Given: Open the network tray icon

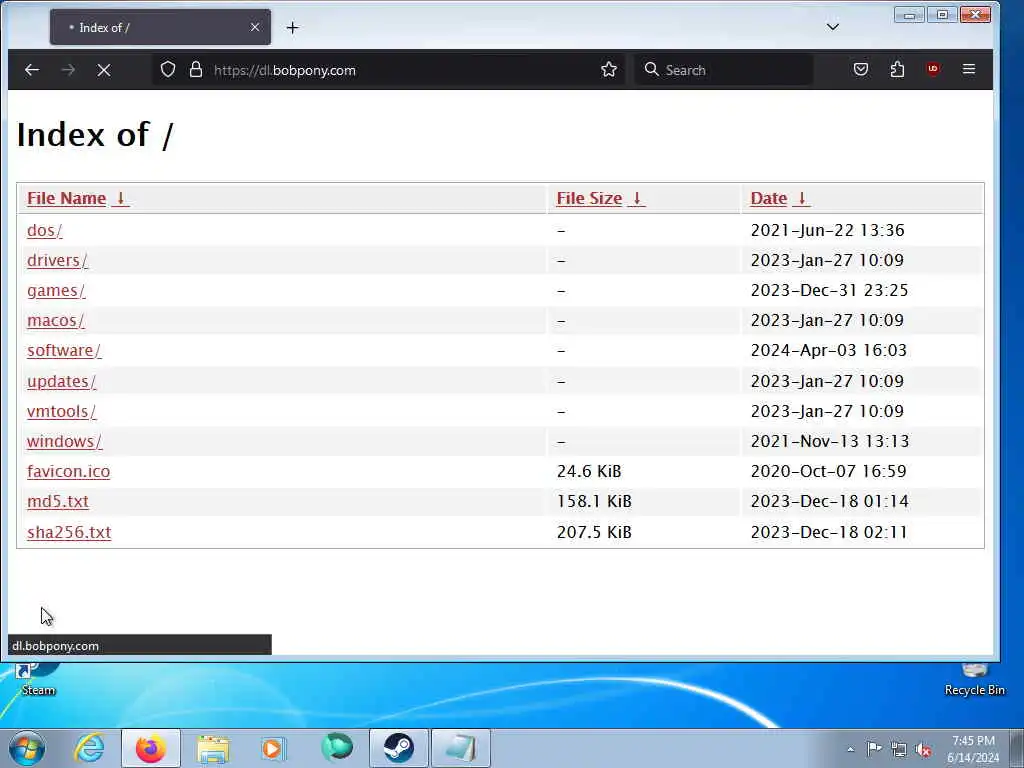Looking at the screenshot, I should coord(899,749).
